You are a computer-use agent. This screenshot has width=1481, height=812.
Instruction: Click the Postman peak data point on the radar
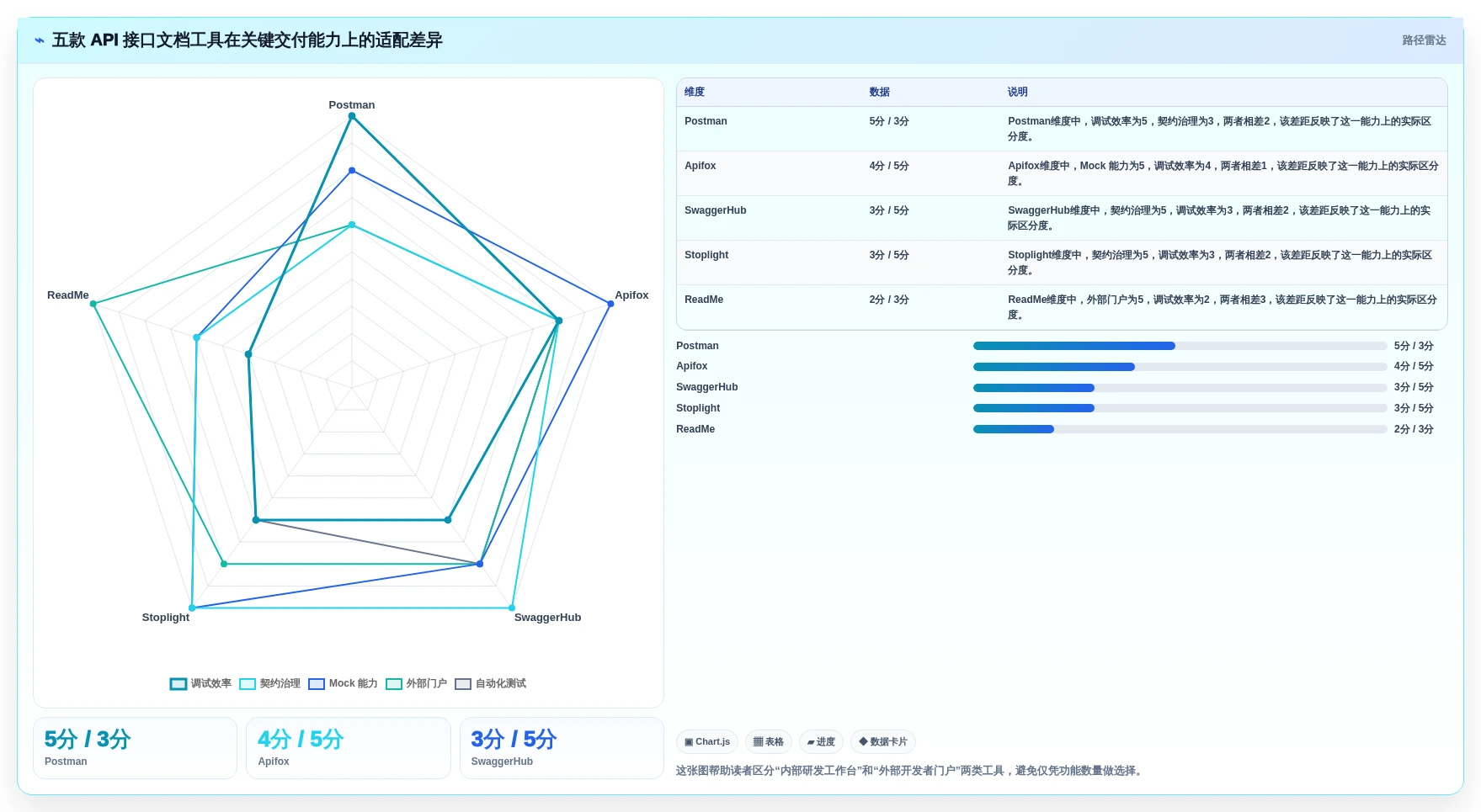pyautogui.click(x=352, y=116)
